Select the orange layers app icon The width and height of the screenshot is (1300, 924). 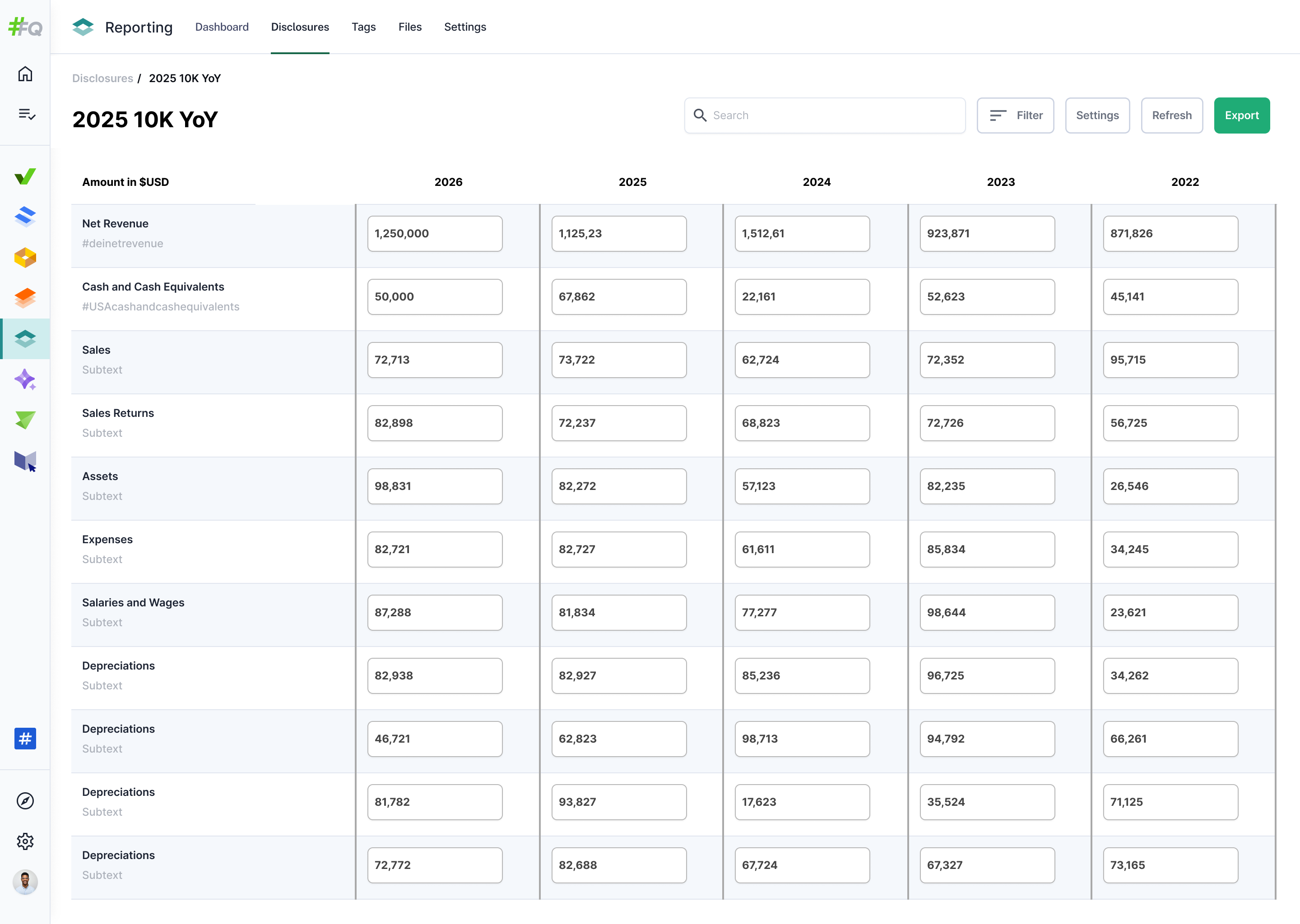click(25, 298)
